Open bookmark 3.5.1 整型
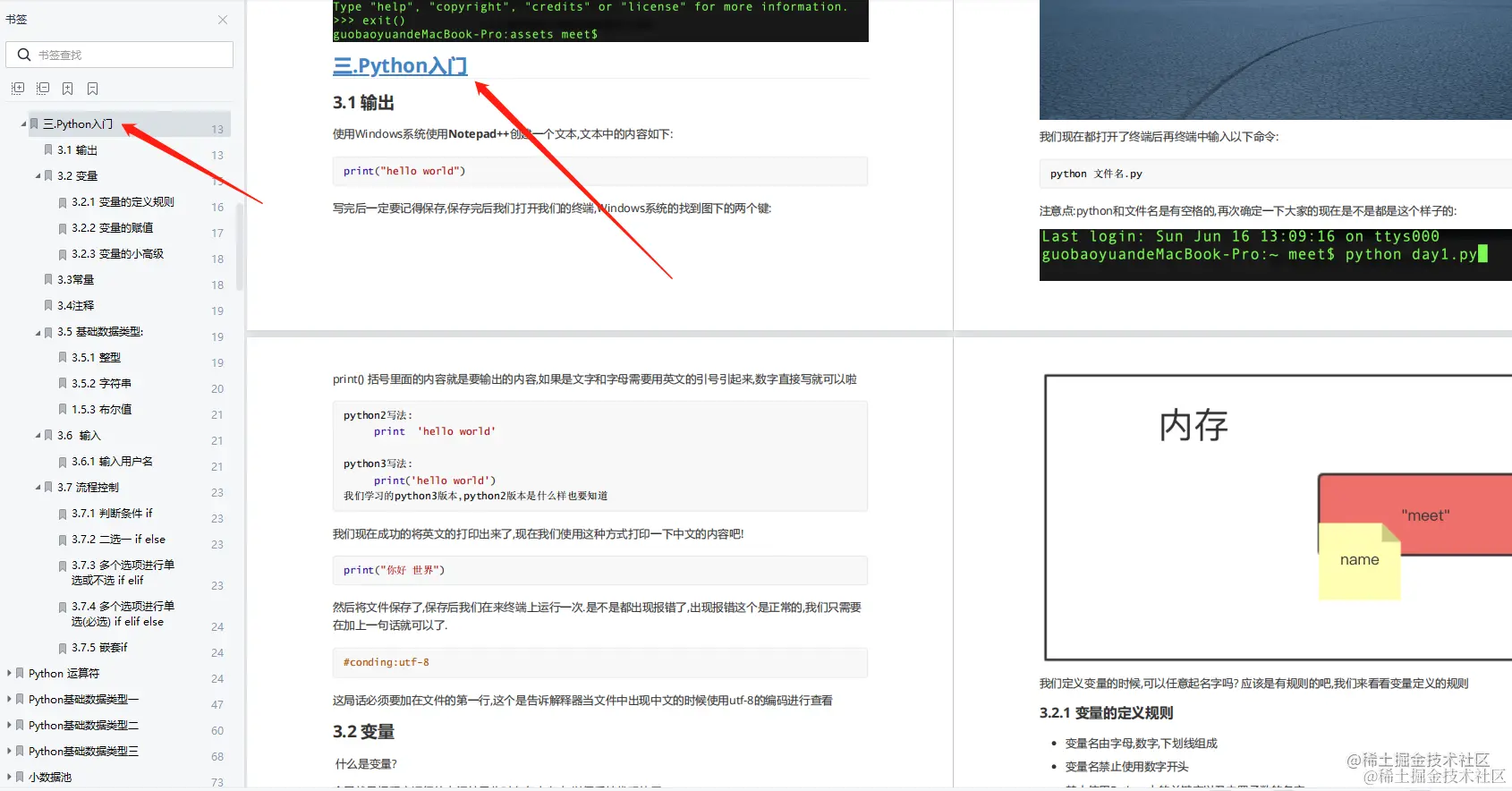The width and height of the screenshot is (1512, 791). pyautogui.click(x=96, y=358)
